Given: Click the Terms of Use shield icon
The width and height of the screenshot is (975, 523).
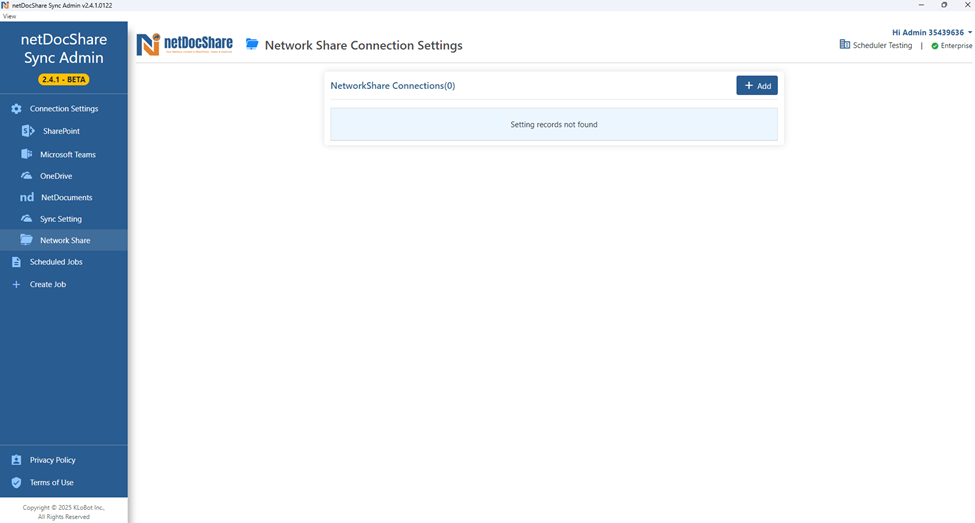Looking at the screenshot, I should click(x=16, y=483).
